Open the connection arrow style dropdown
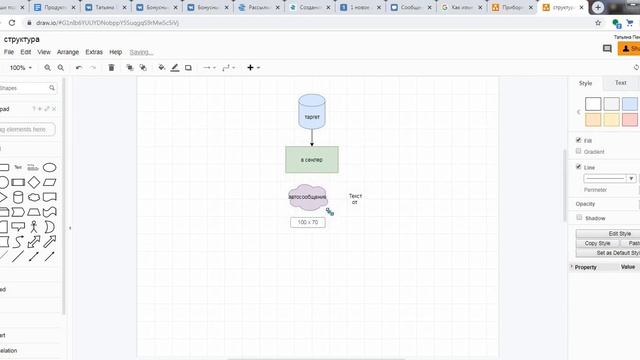Image resolution: width=640 pixels, height=360 pixels. (209, 68)
